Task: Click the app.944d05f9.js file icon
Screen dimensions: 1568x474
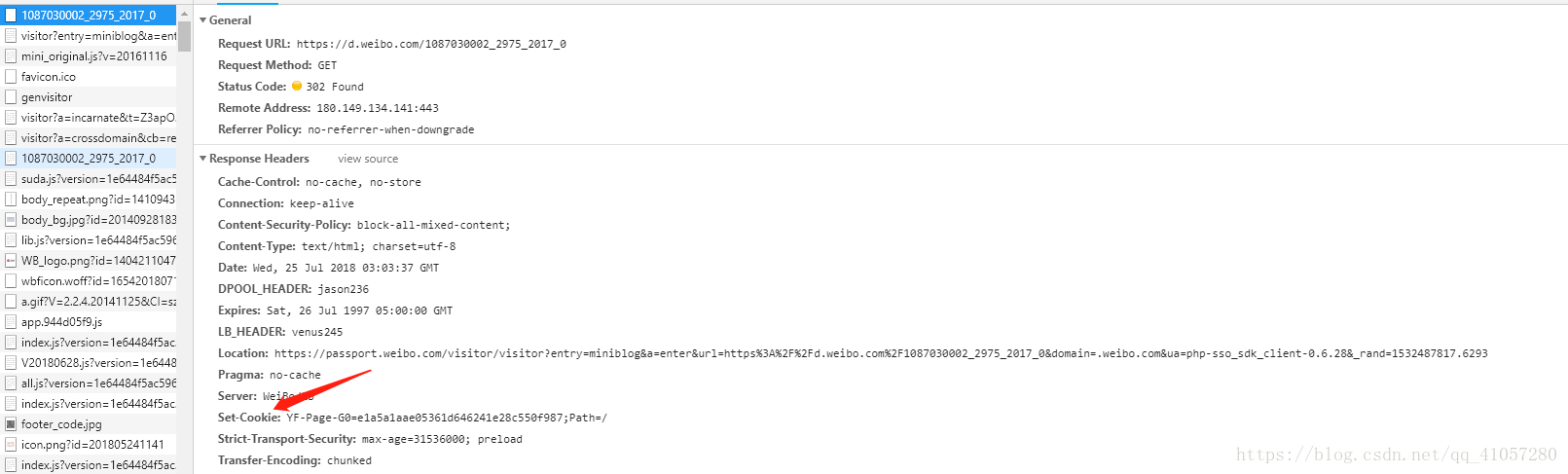Action: pos(11,321)
